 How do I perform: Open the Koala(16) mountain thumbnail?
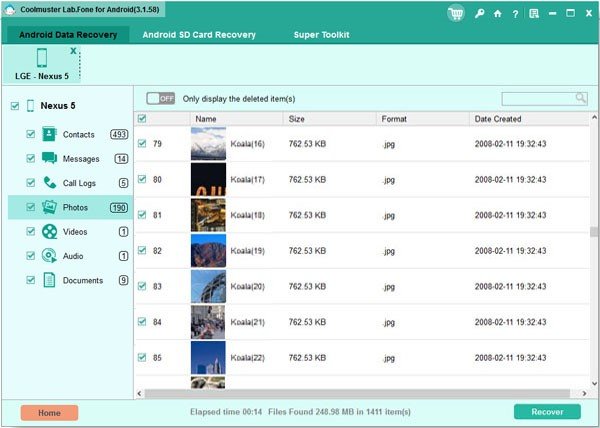[x=208, y=143]
